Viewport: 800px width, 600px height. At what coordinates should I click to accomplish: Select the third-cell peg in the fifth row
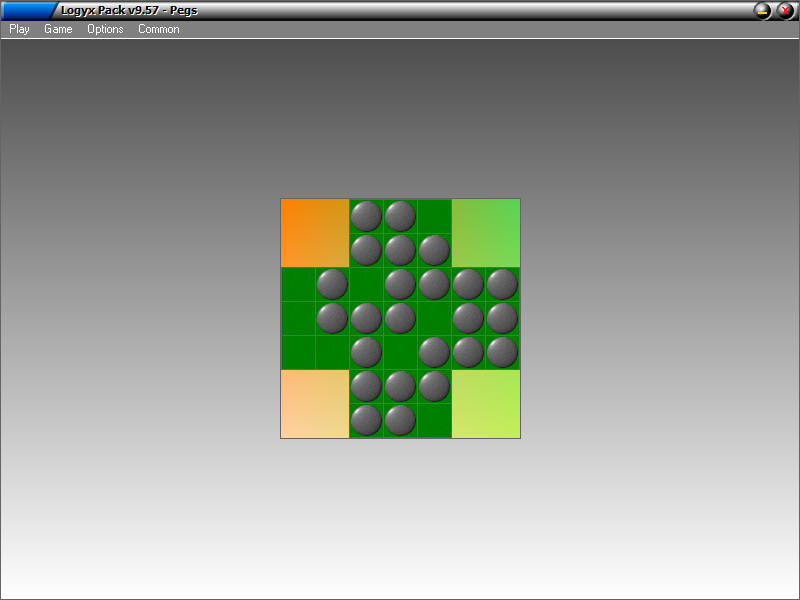pyautogui.click(x=366, y=353)
